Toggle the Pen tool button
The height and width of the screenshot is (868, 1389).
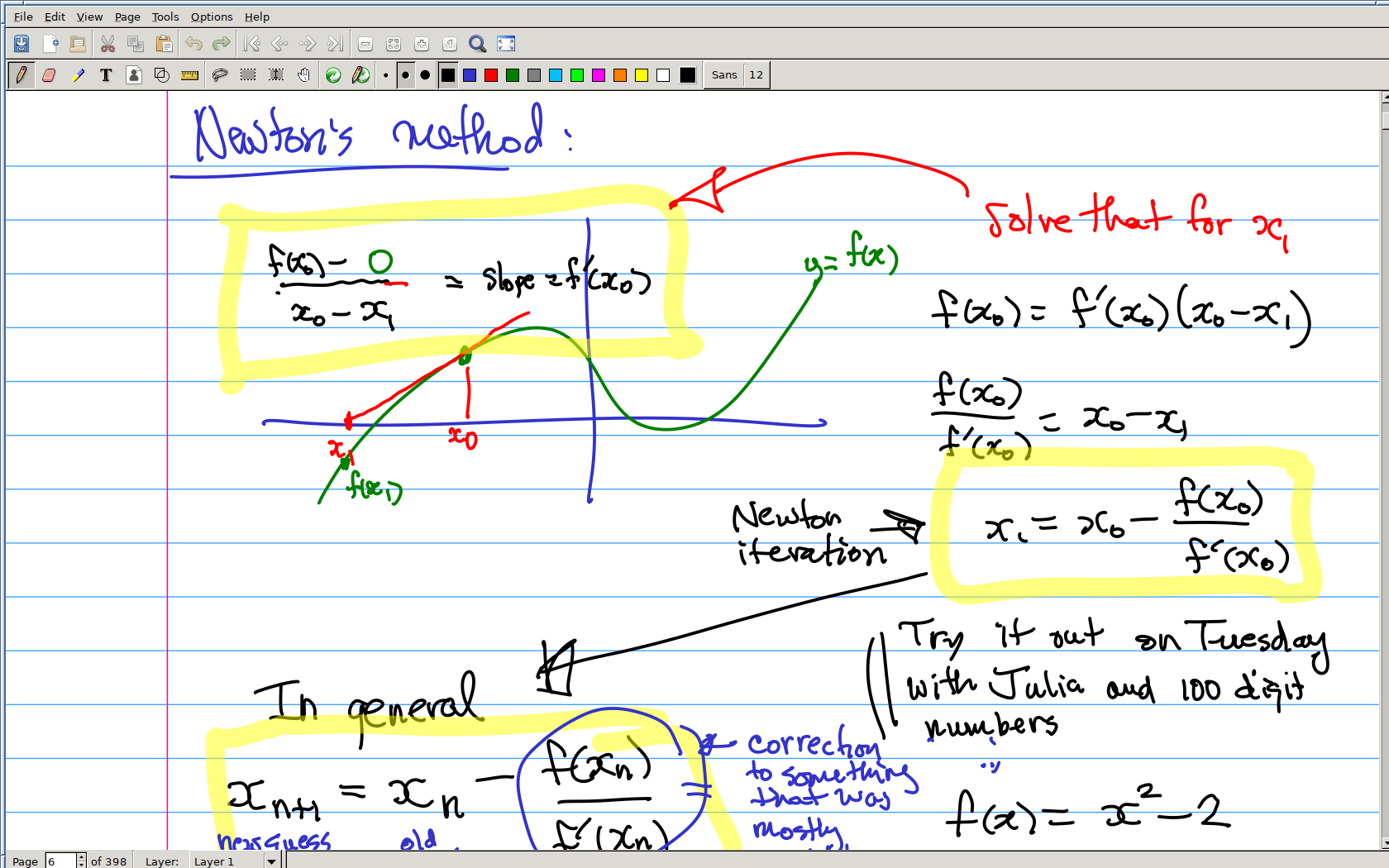click(x=21, y=75)
